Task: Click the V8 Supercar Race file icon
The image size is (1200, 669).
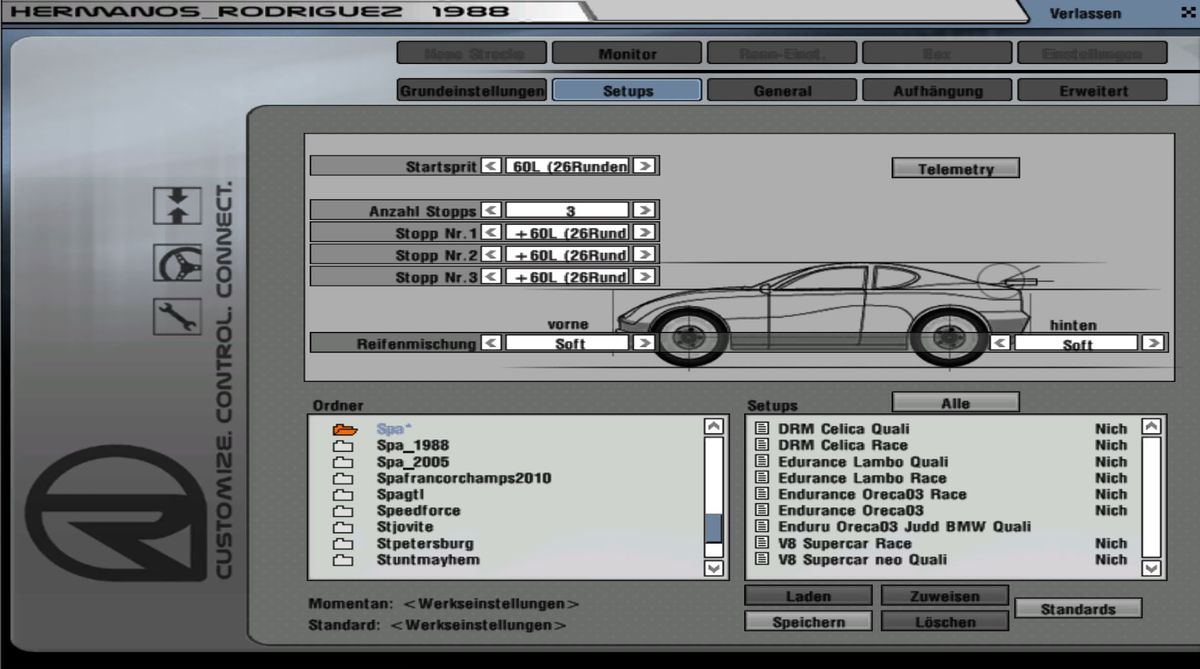Action: [x=762, y=544]
